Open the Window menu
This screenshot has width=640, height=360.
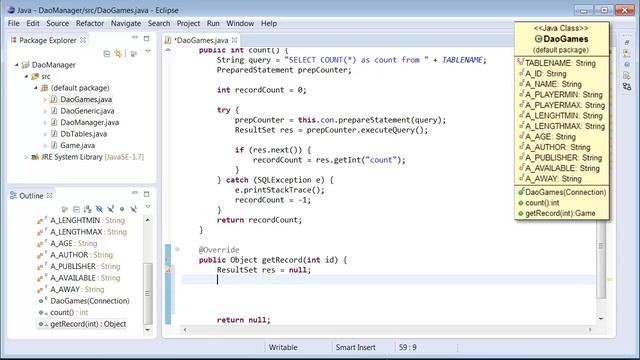coord(240,23)
